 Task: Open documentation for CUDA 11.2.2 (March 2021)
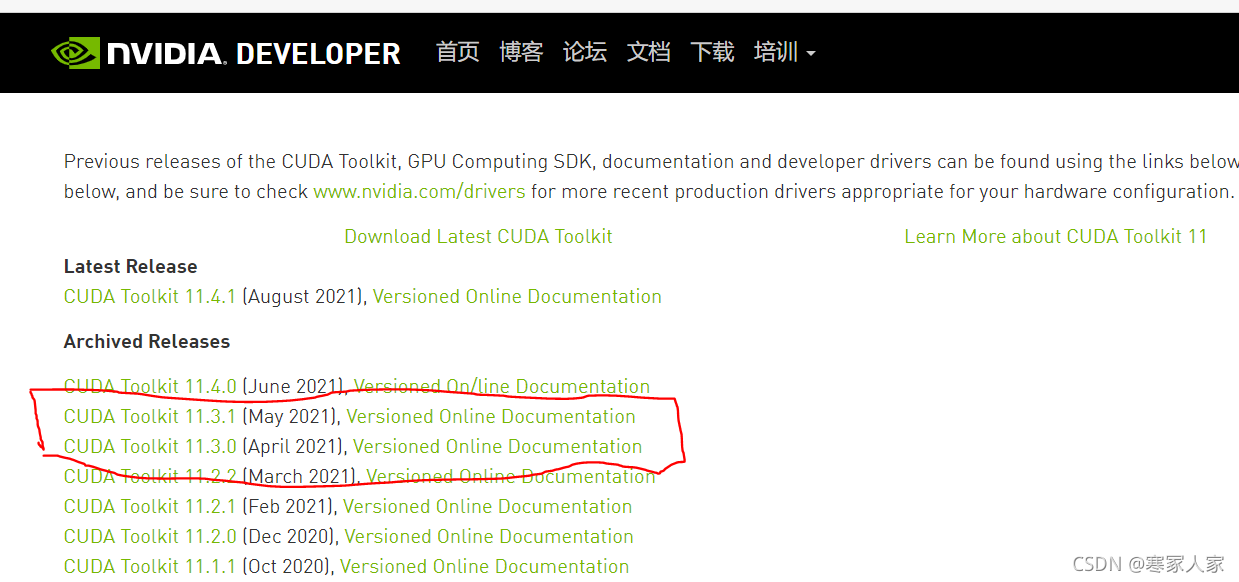tap(511, 476)
